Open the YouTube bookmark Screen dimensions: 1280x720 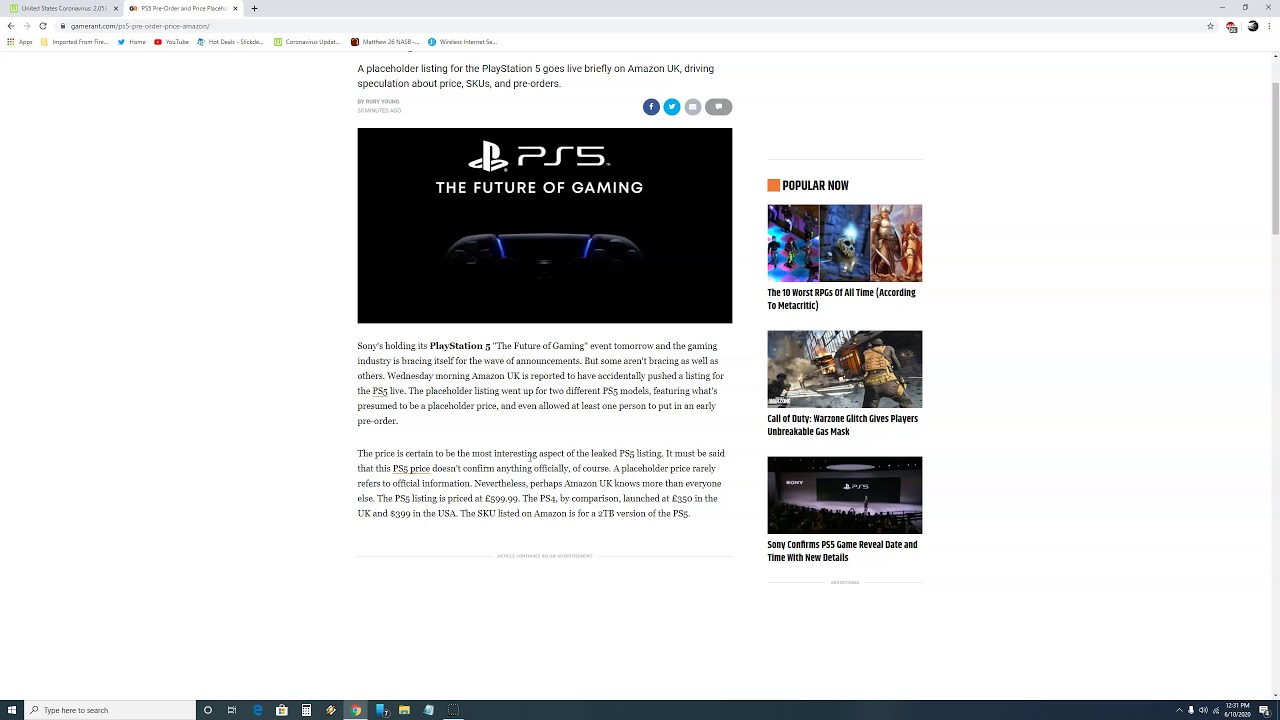(171, 42)
